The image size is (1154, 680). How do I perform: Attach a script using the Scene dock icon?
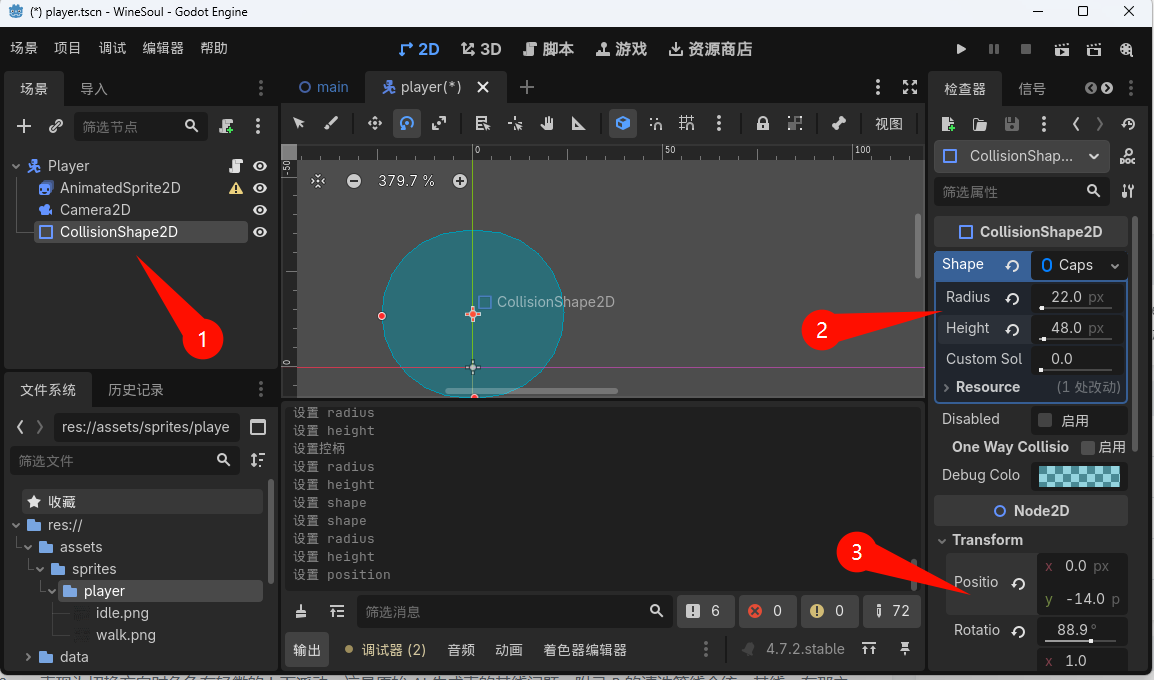[227, 127]
